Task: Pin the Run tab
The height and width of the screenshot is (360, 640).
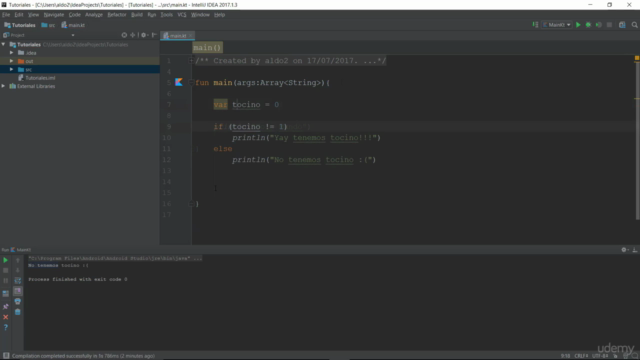Action: click(6, 307)
